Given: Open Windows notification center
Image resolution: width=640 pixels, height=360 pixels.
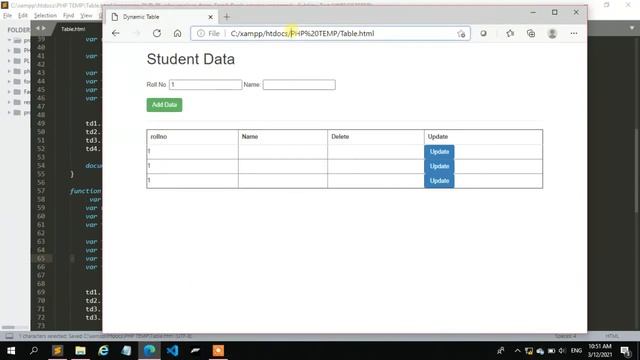Looking at the screenshot, I should coord(625,351).
